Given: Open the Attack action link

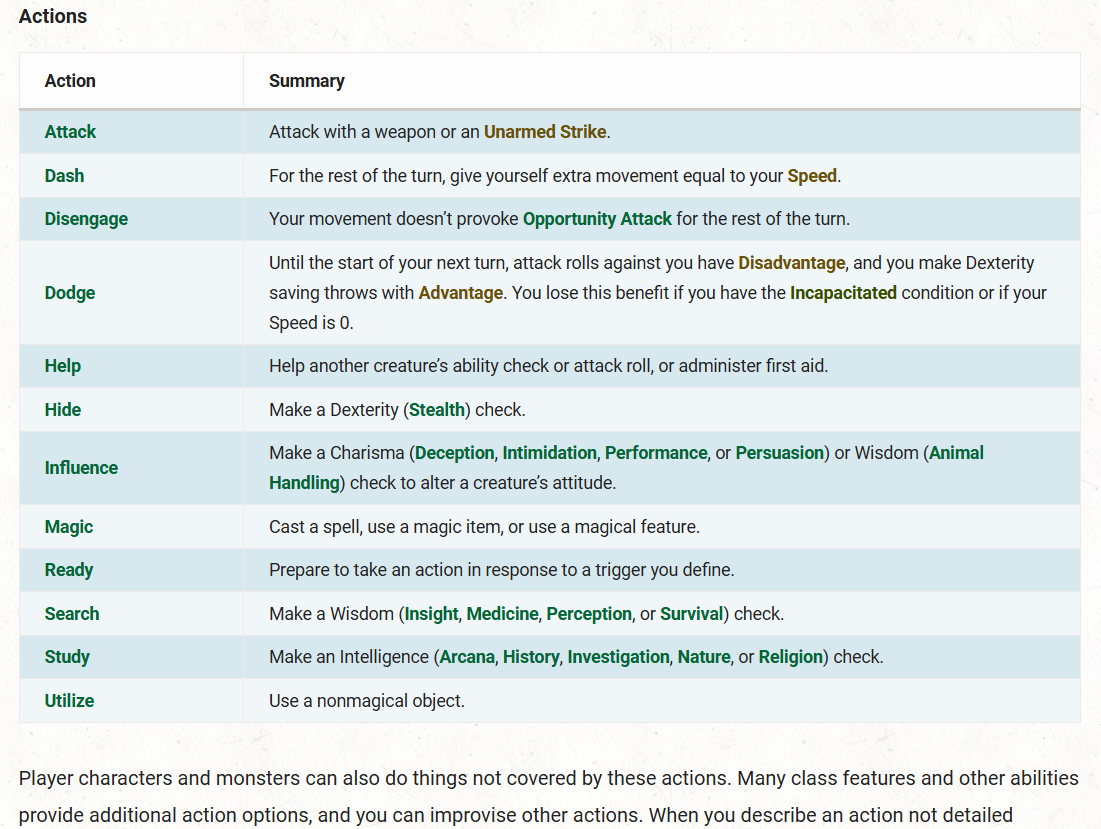Looking at the screenshot, I should pos(70,132).
